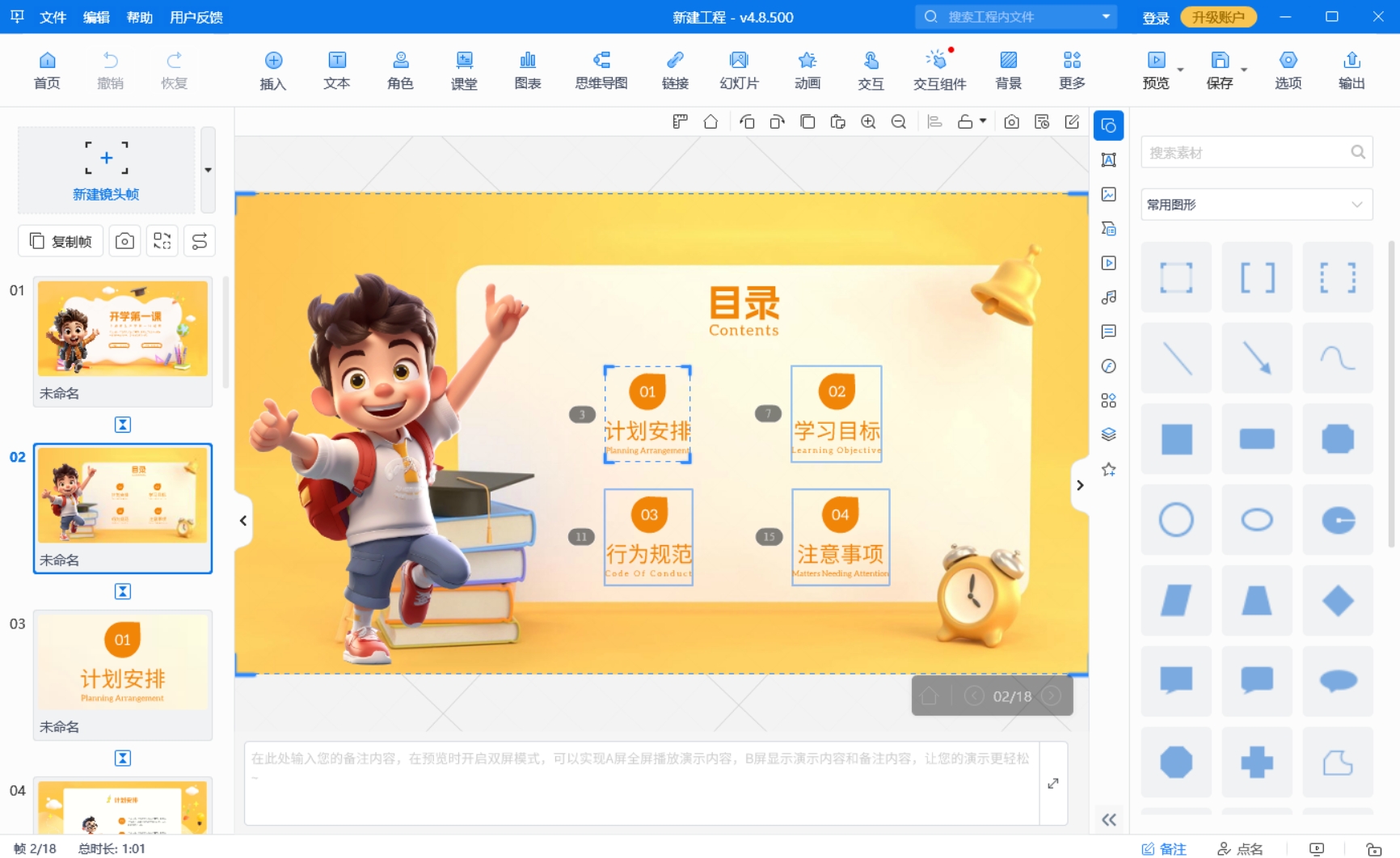The image size is (1400, 858).
Task: Select frame 03 计划安排 thumbnail
Action: (123, 662)
